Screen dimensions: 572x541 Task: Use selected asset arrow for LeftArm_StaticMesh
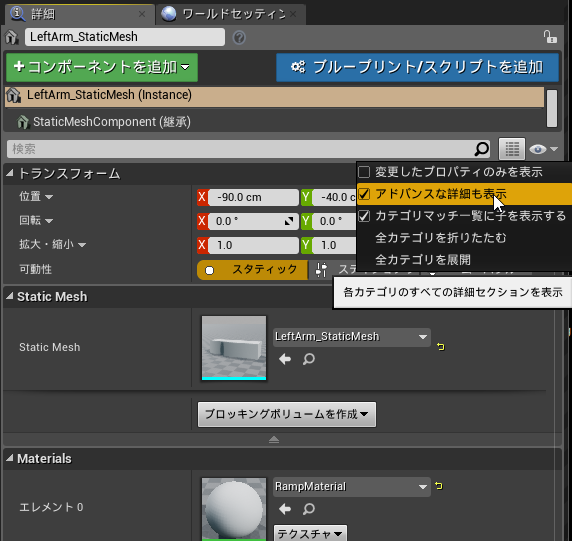[x=285, y=359]
